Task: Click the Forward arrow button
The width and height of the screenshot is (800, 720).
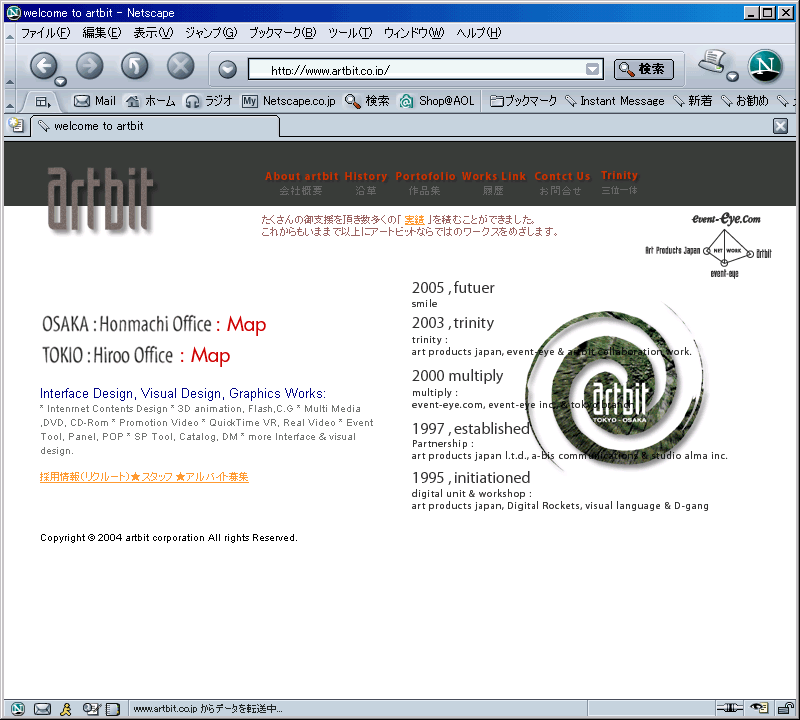Action: tap(89, 66)
